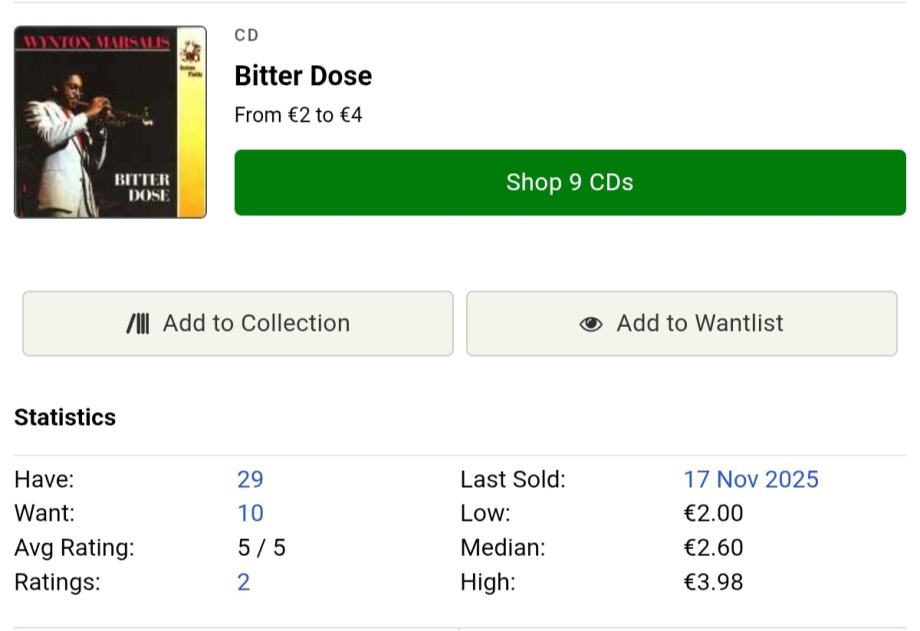This screenshot has width=920, height=631.
Task: Click the Low price €2.00 value
Action: tap(713, 514)
